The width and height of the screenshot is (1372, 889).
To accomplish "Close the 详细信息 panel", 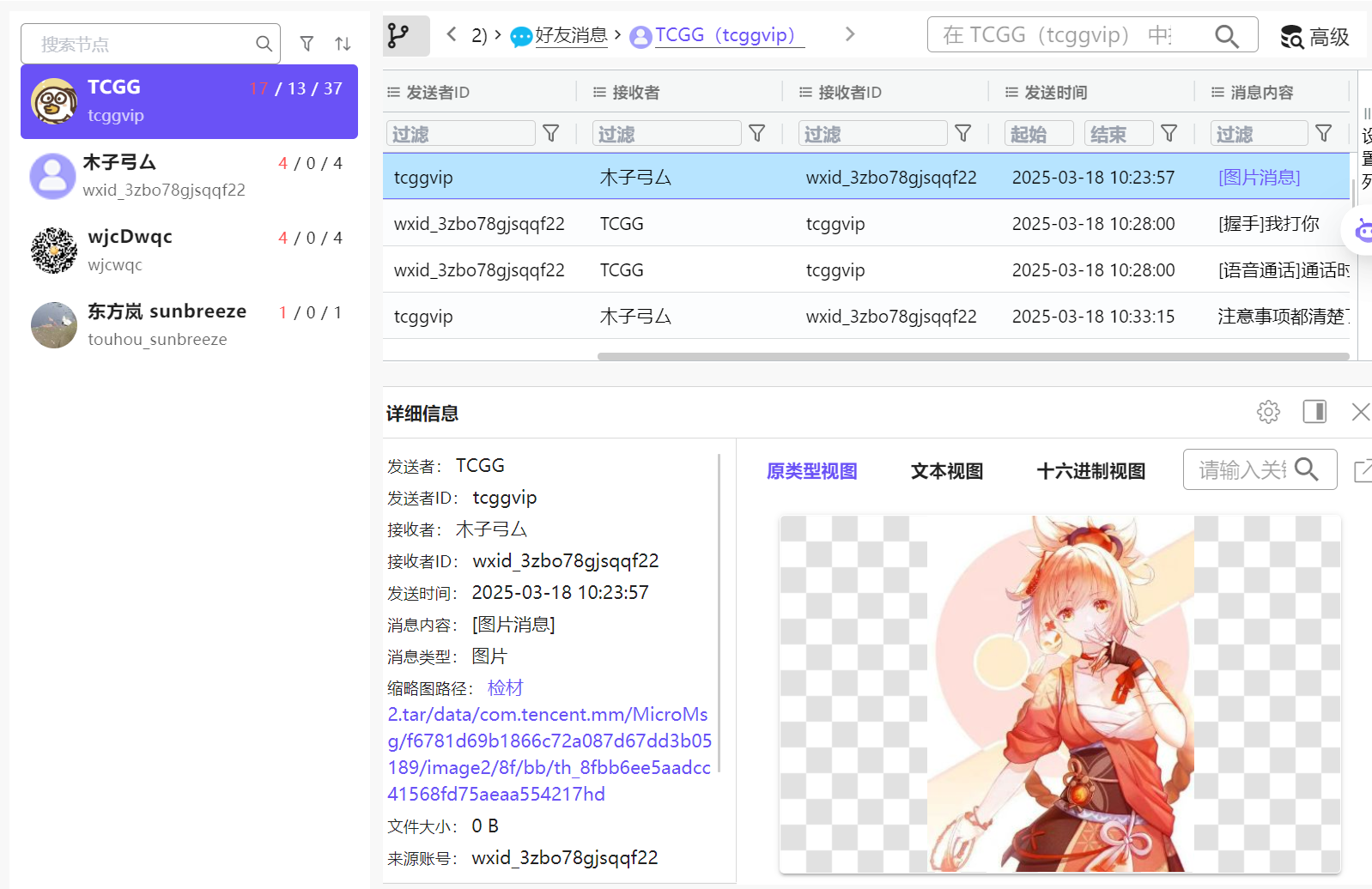I will click(1361, 412).
